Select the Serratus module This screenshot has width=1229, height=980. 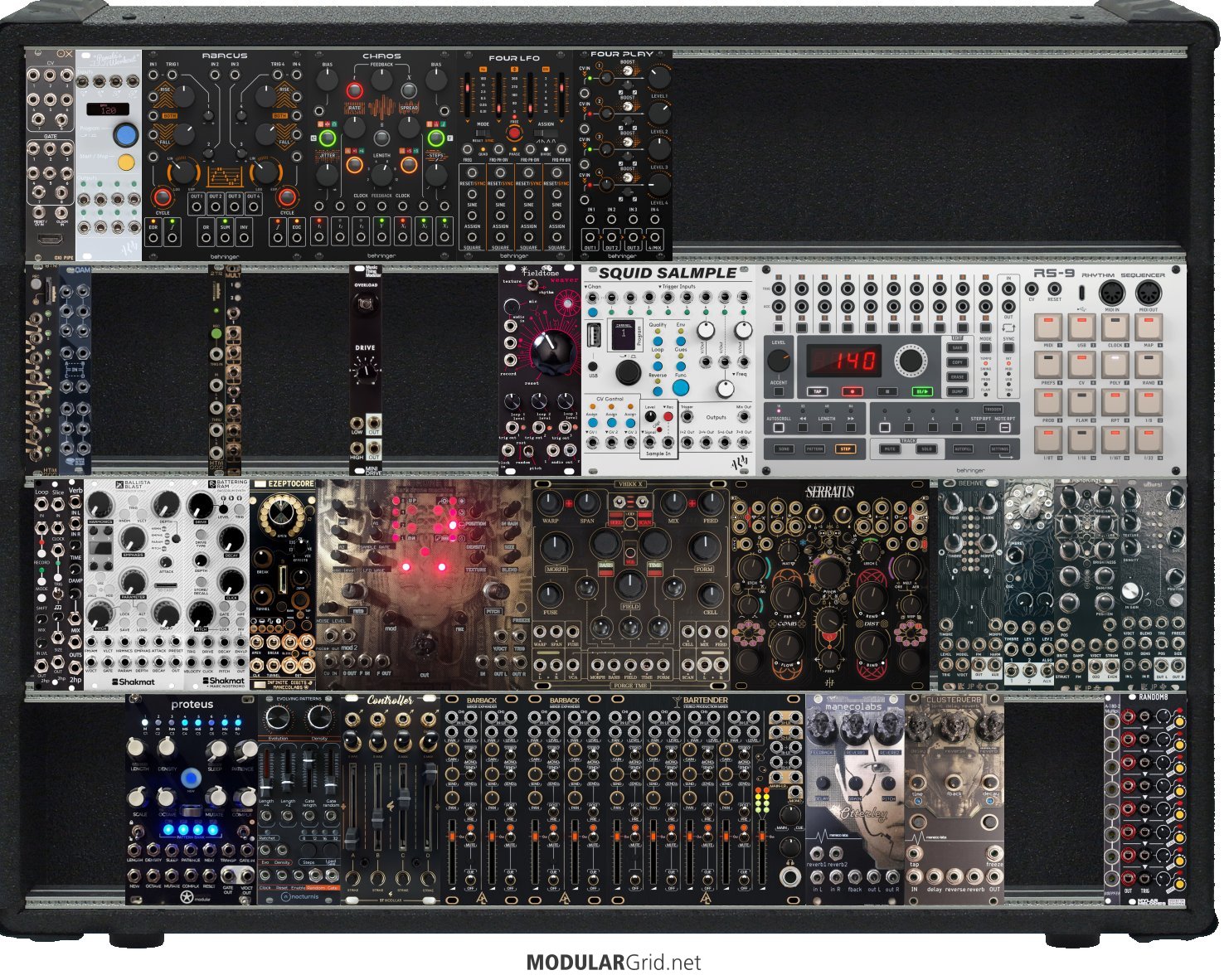(830, 585)
